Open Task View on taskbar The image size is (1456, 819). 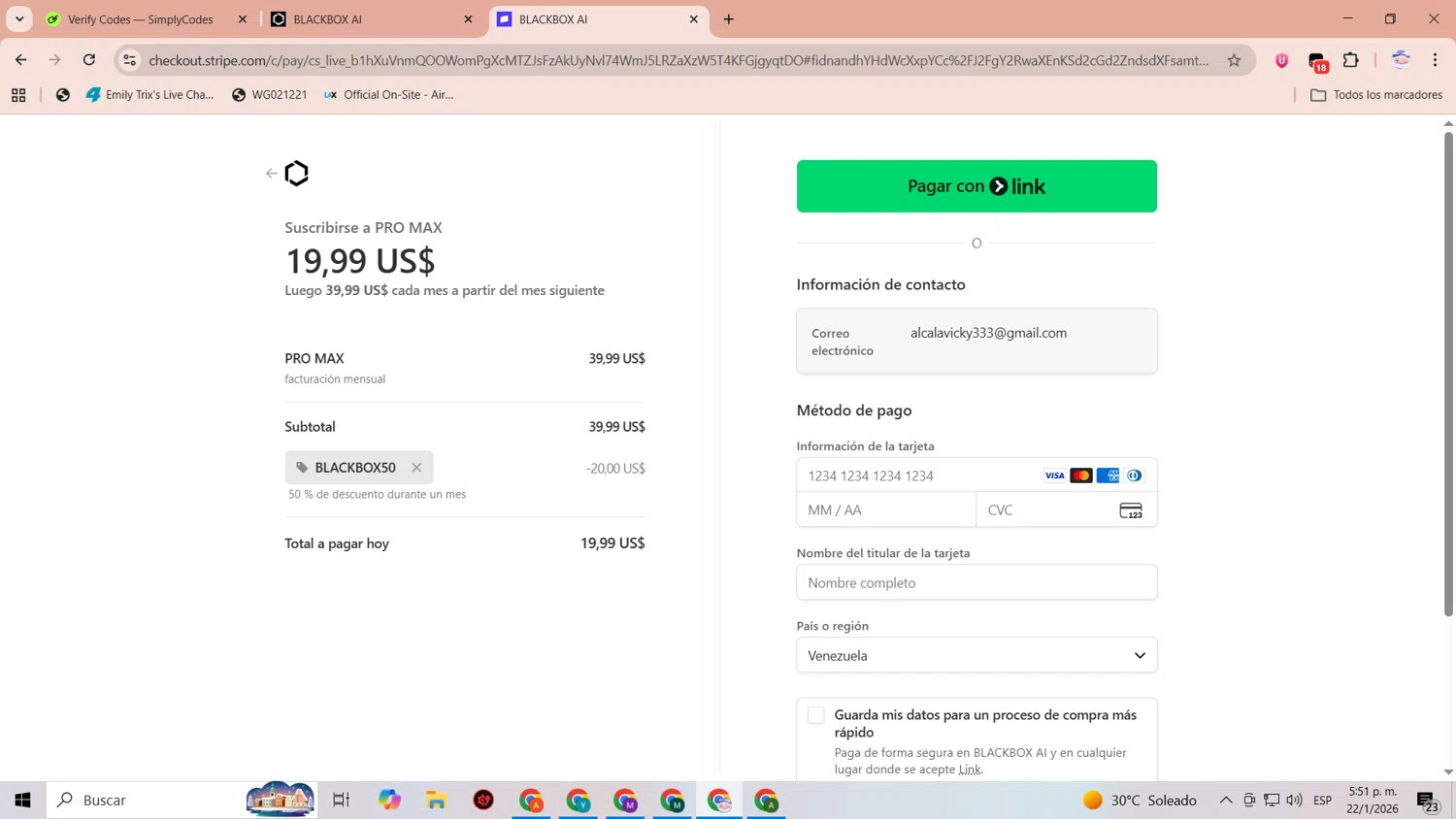pyautogui.click(x=341, y=801)
